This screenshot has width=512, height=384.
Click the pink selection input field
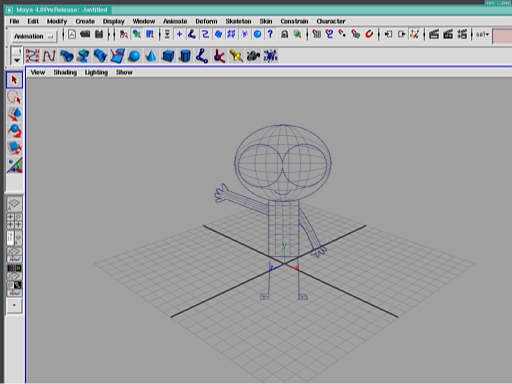pos(502,36)
